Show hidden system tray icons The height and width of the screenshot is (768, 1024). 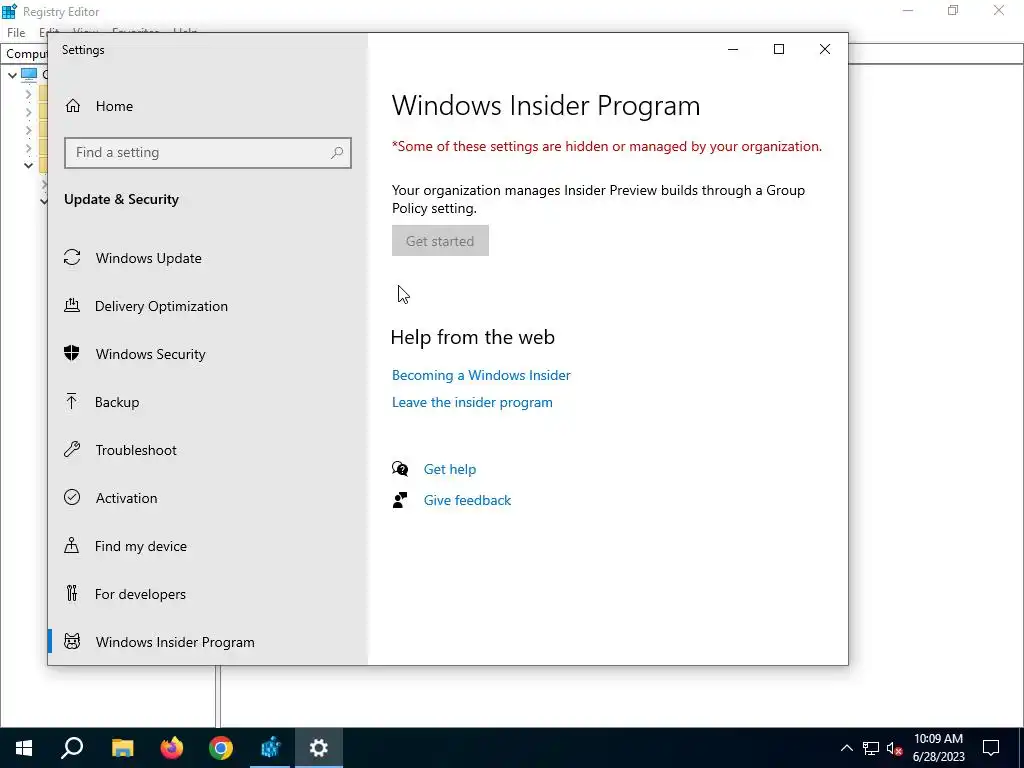click(x=846, y=748)
